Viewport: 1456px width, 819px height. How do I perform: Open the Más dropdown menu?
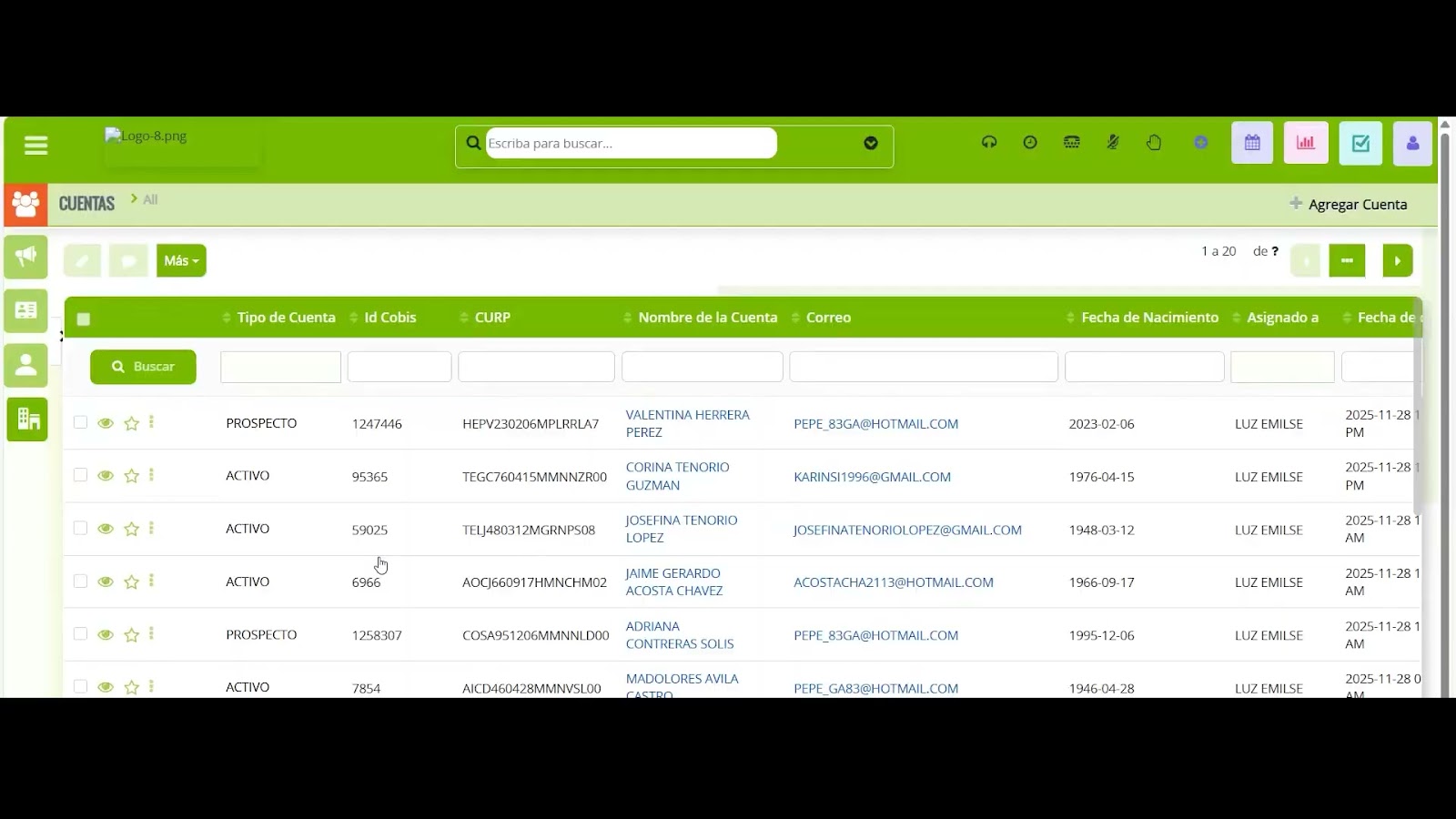click(180, 260)
